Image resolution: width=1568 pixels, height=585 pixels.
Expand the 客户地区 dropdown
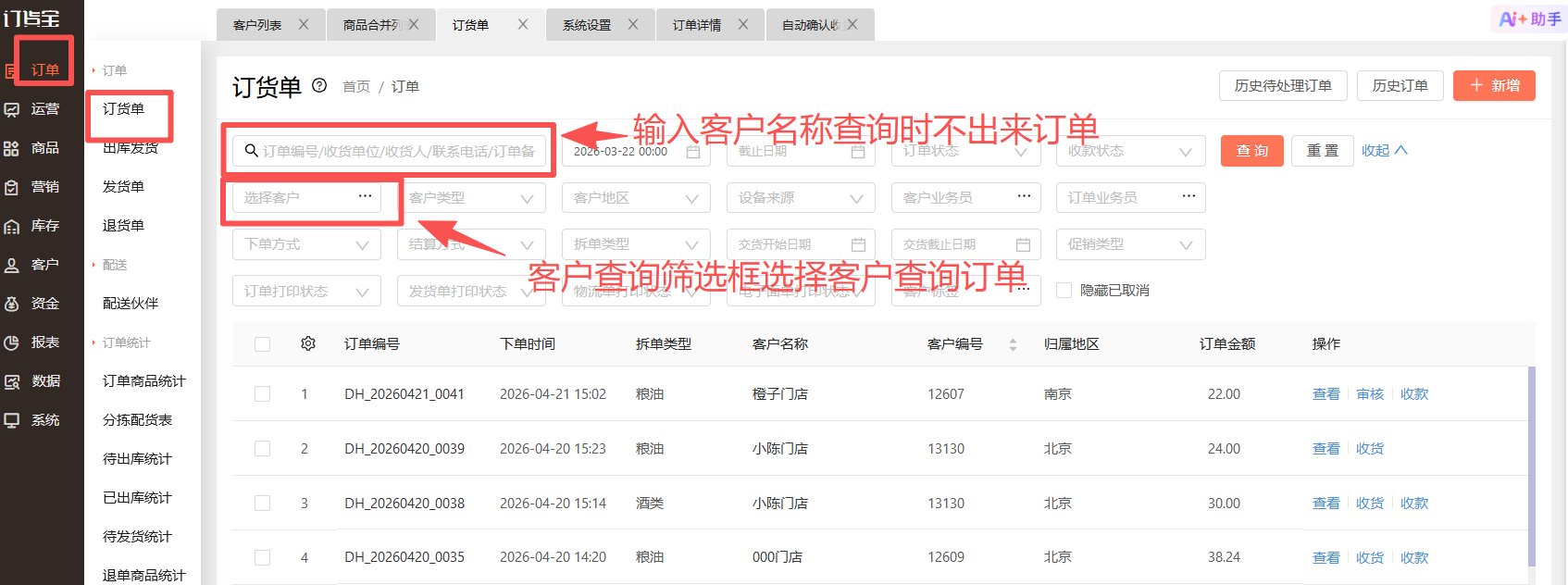click(636, 198)
